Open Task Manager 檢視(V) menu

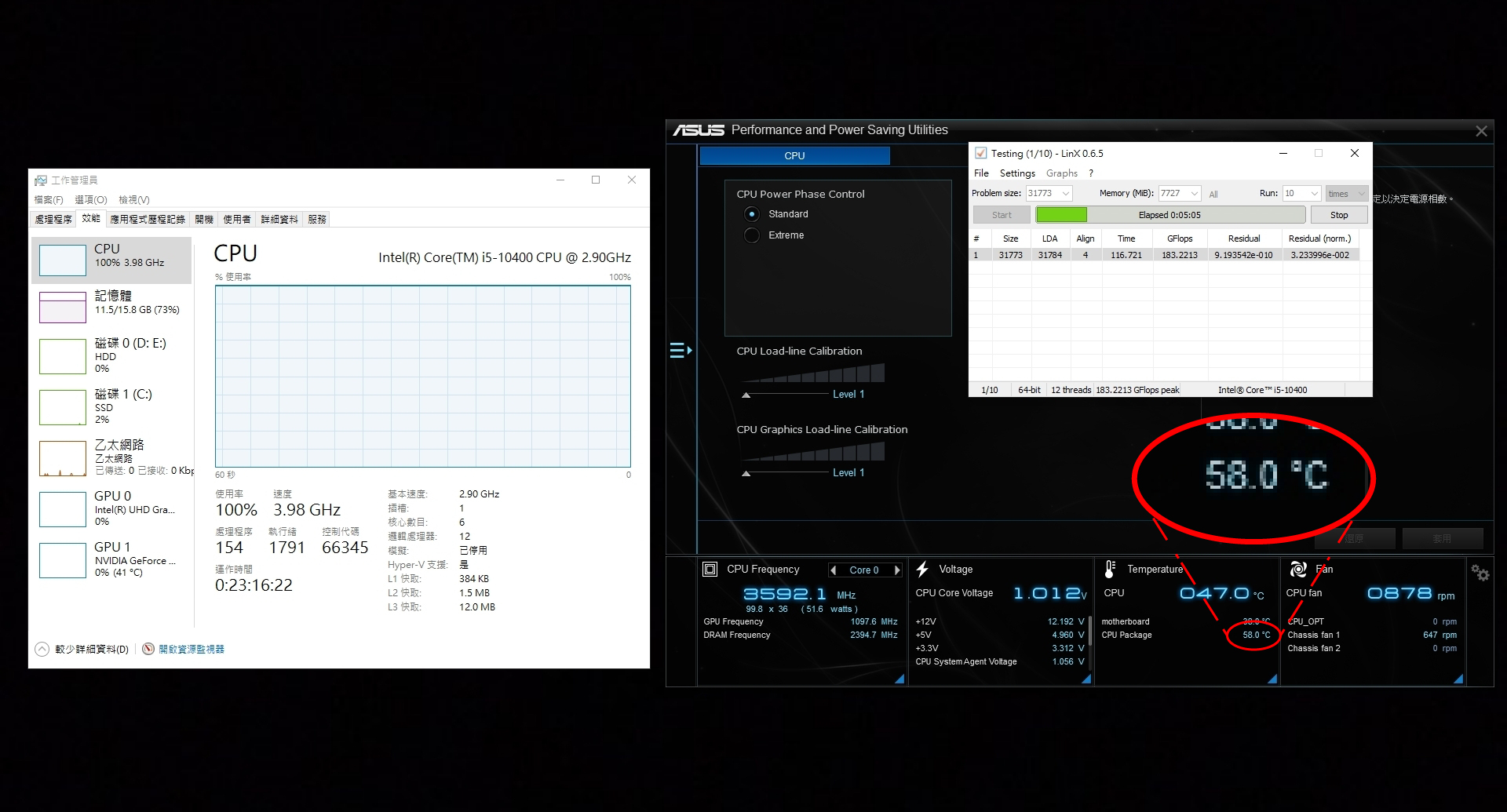point(134,200)
